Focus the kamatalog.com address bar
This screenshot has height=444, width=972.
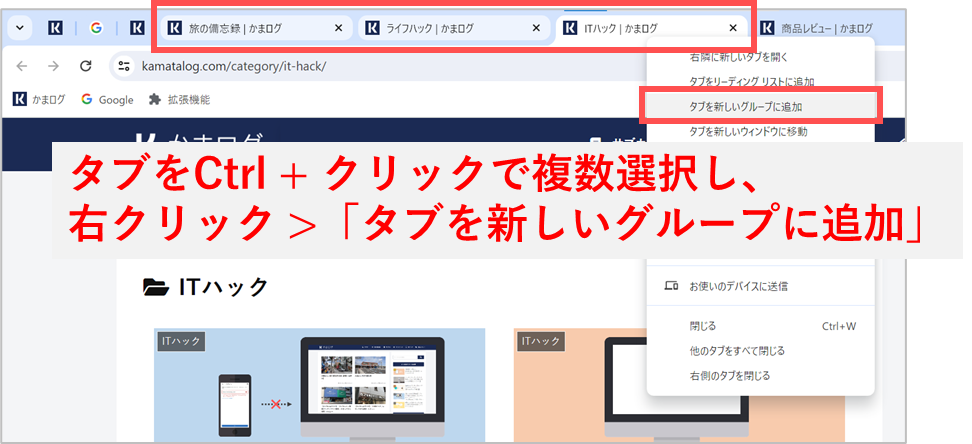[x=378, y=66]
